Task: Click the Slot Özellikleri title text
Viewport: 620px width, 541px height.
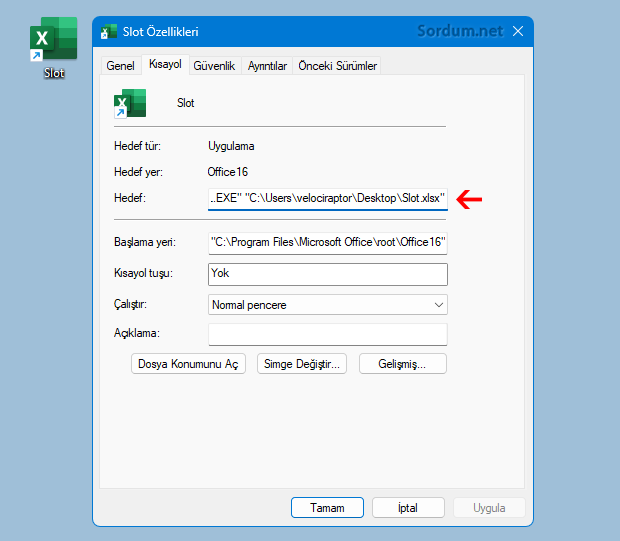Action: pos(160,32)
